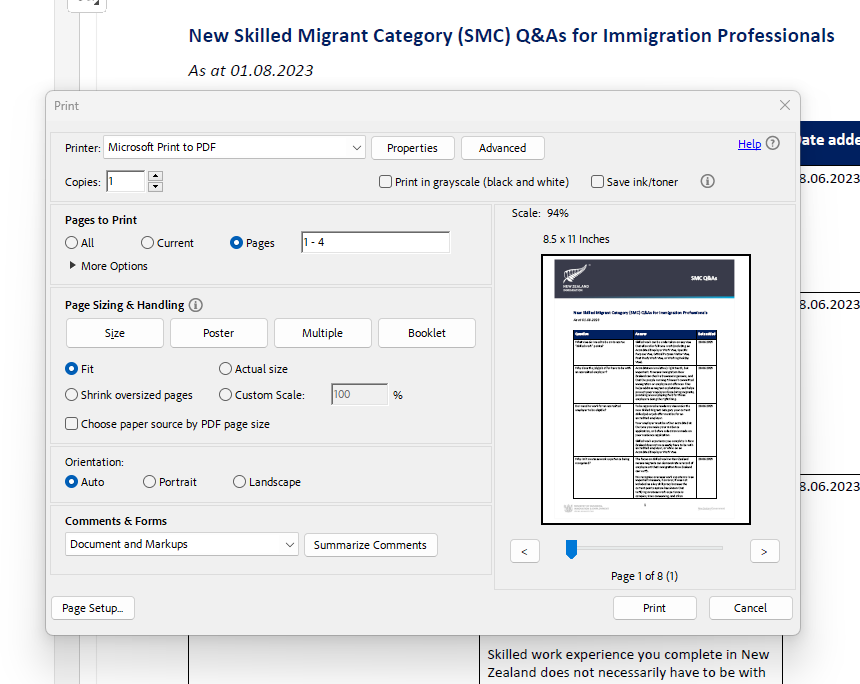860x684 pixels.
Task: Choose the Poster sizing option
Action: coord(219,333)
